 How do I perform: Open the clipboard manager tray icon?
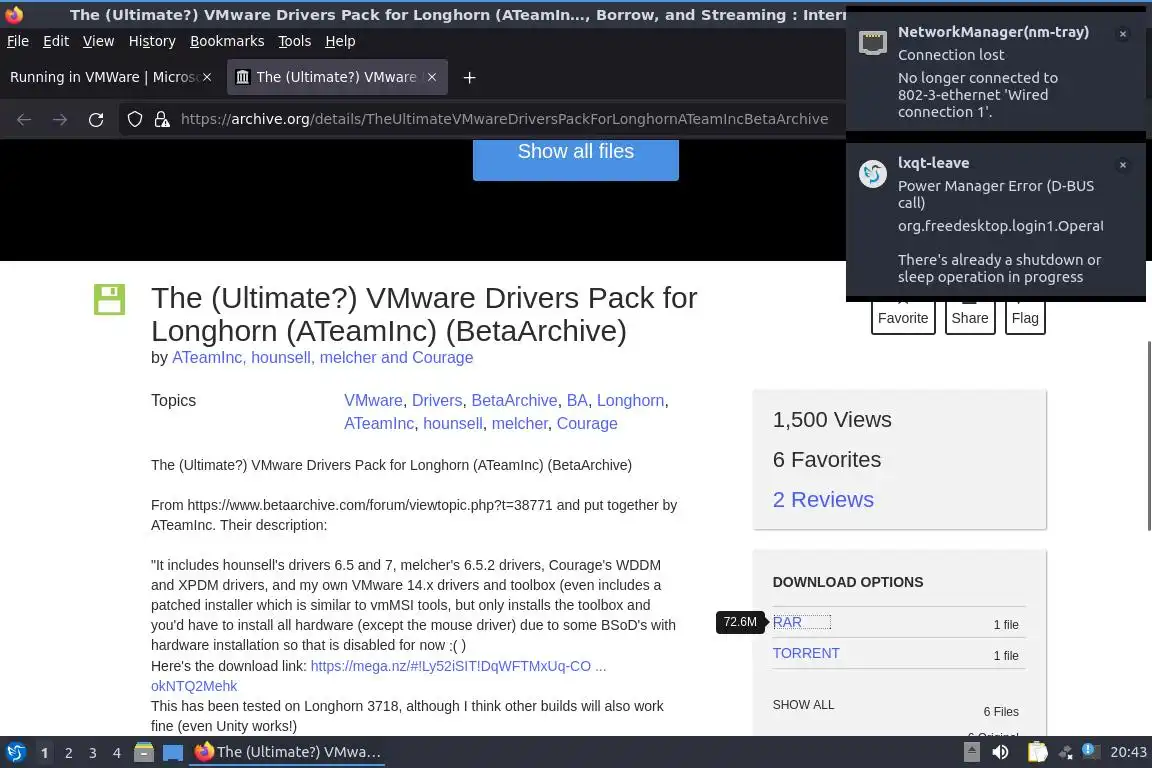pyautogui.click(x=1037, y=752)
